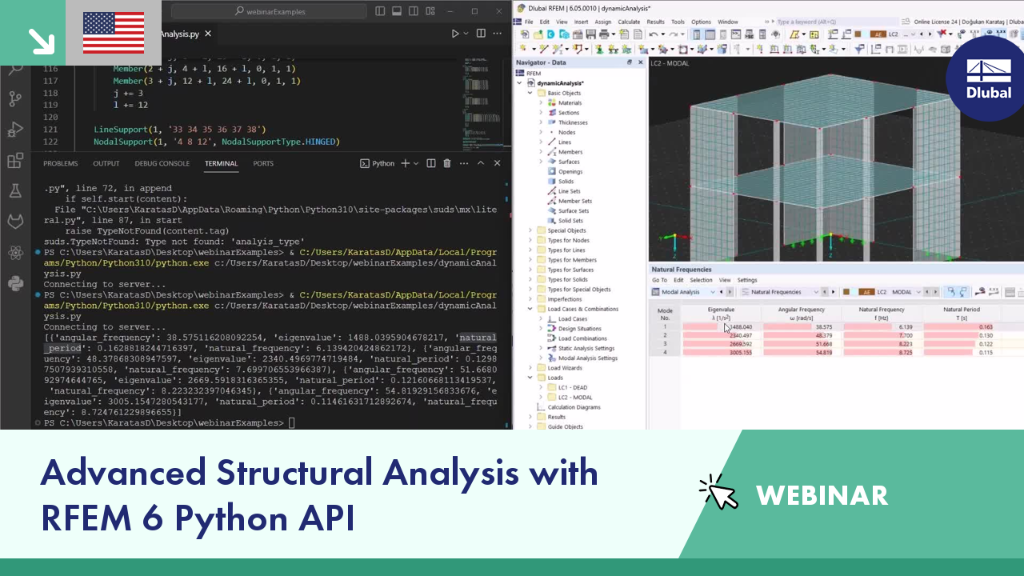The image size is (1024, 576).
Task: Expand the Load Cases & Combinations folder
Action: pyautogui.click(x=530, y=309)
